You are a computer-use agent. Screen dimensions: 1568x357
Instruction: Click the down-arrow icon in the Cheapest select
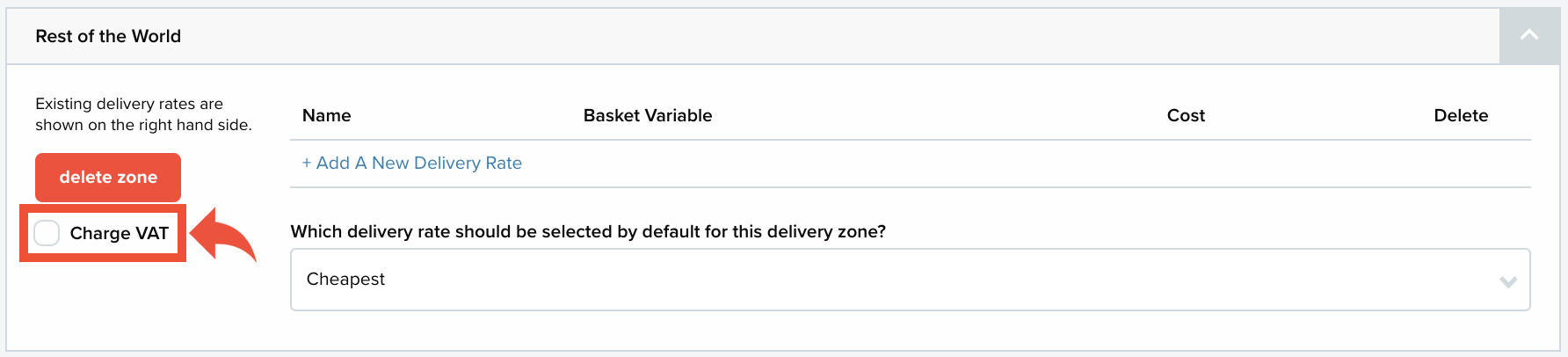[x=1508, y=281]
